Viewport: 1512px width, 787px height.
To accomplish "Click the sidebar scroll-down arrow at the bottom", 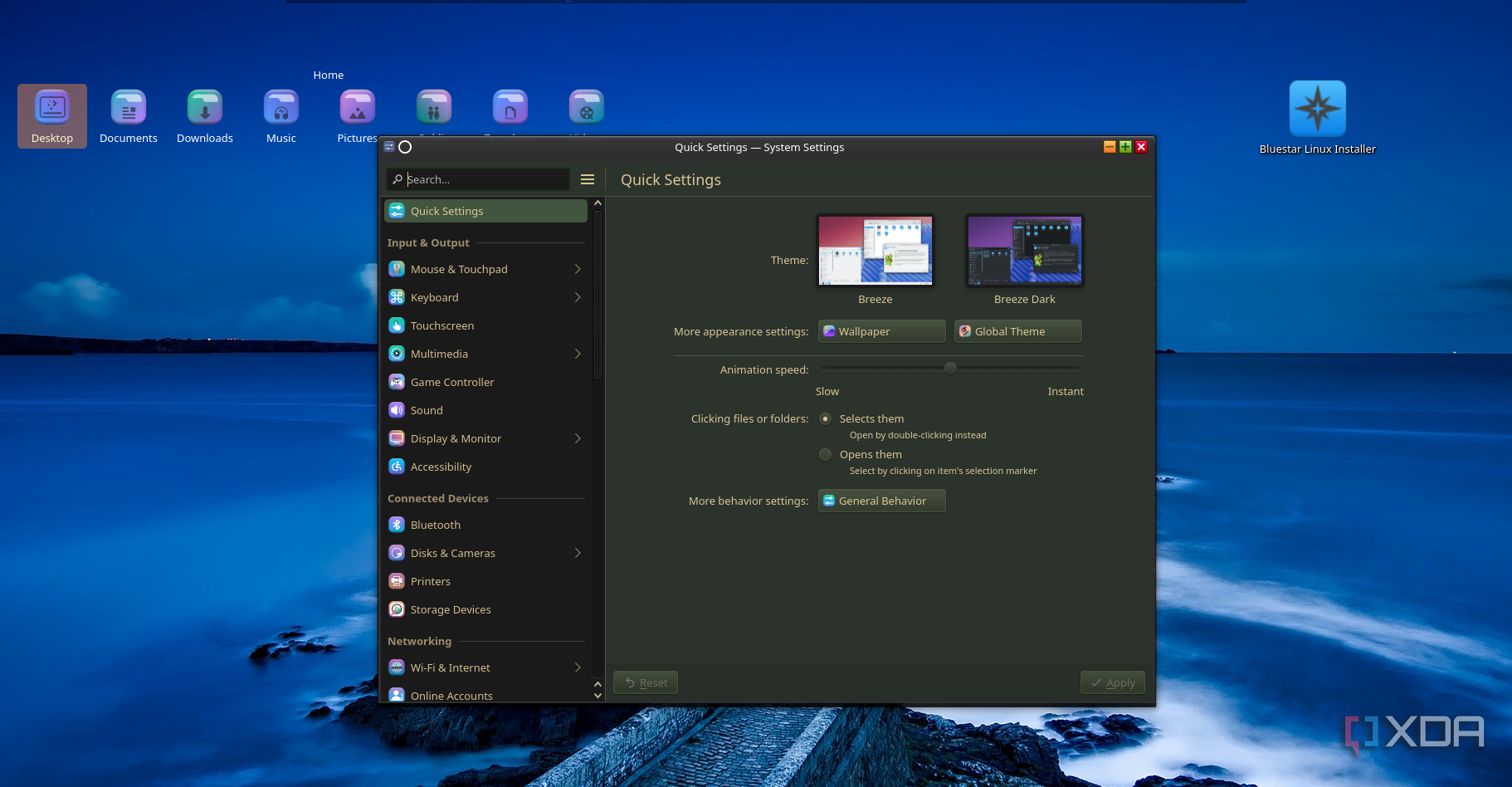I will pos(597,696).
